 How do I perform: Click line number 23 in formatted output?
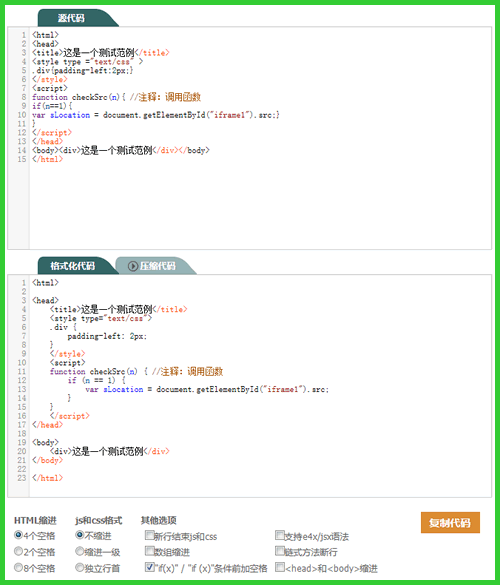(22, 478)
